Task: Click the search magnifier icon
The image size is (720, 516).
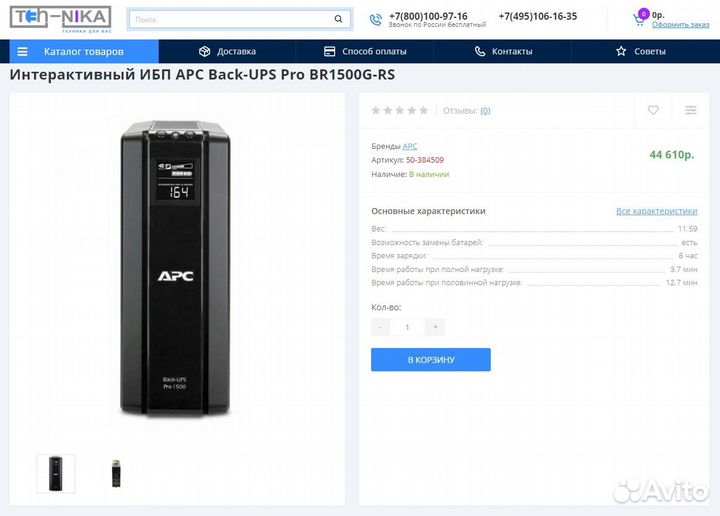Action: [x=338, y=19]
